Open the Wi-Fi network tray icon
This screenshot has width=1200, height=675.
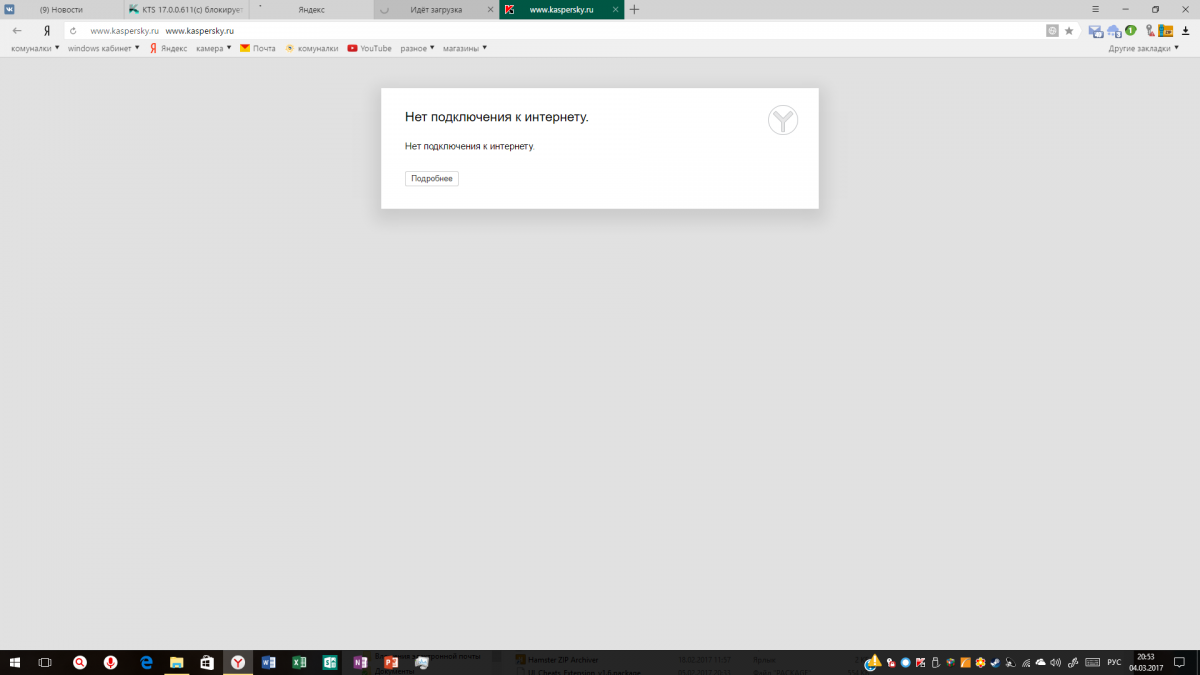pos(1026,662)
